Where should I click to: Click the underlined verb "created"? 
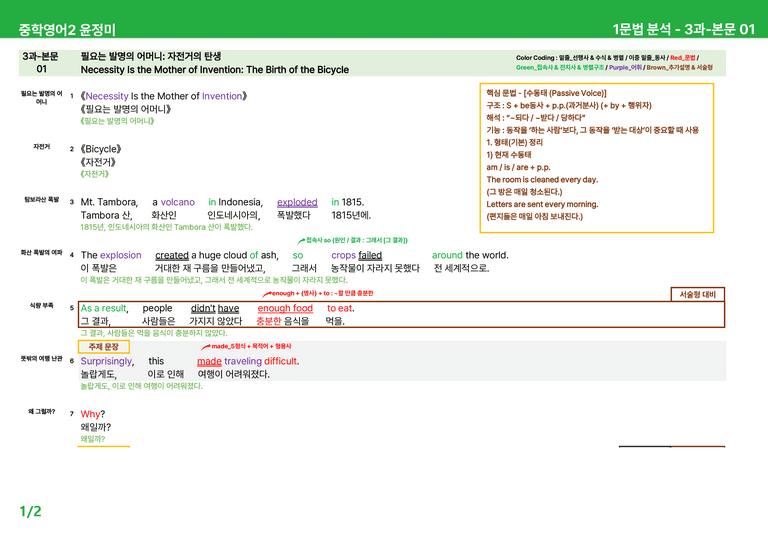click(x=172, y=255)
